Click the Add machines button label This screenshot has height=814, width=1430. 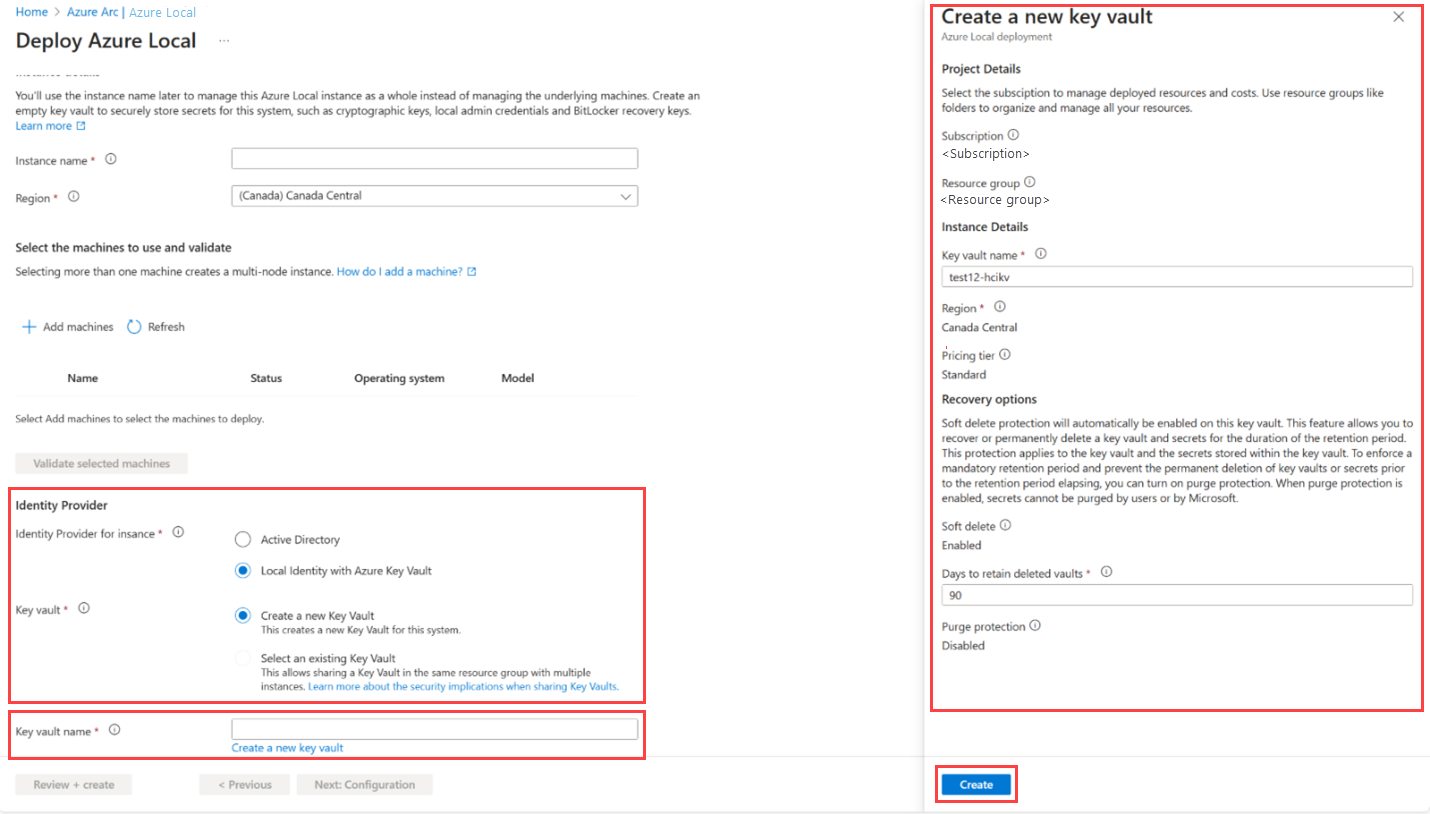pyautogui.click(x=78, y=327)
